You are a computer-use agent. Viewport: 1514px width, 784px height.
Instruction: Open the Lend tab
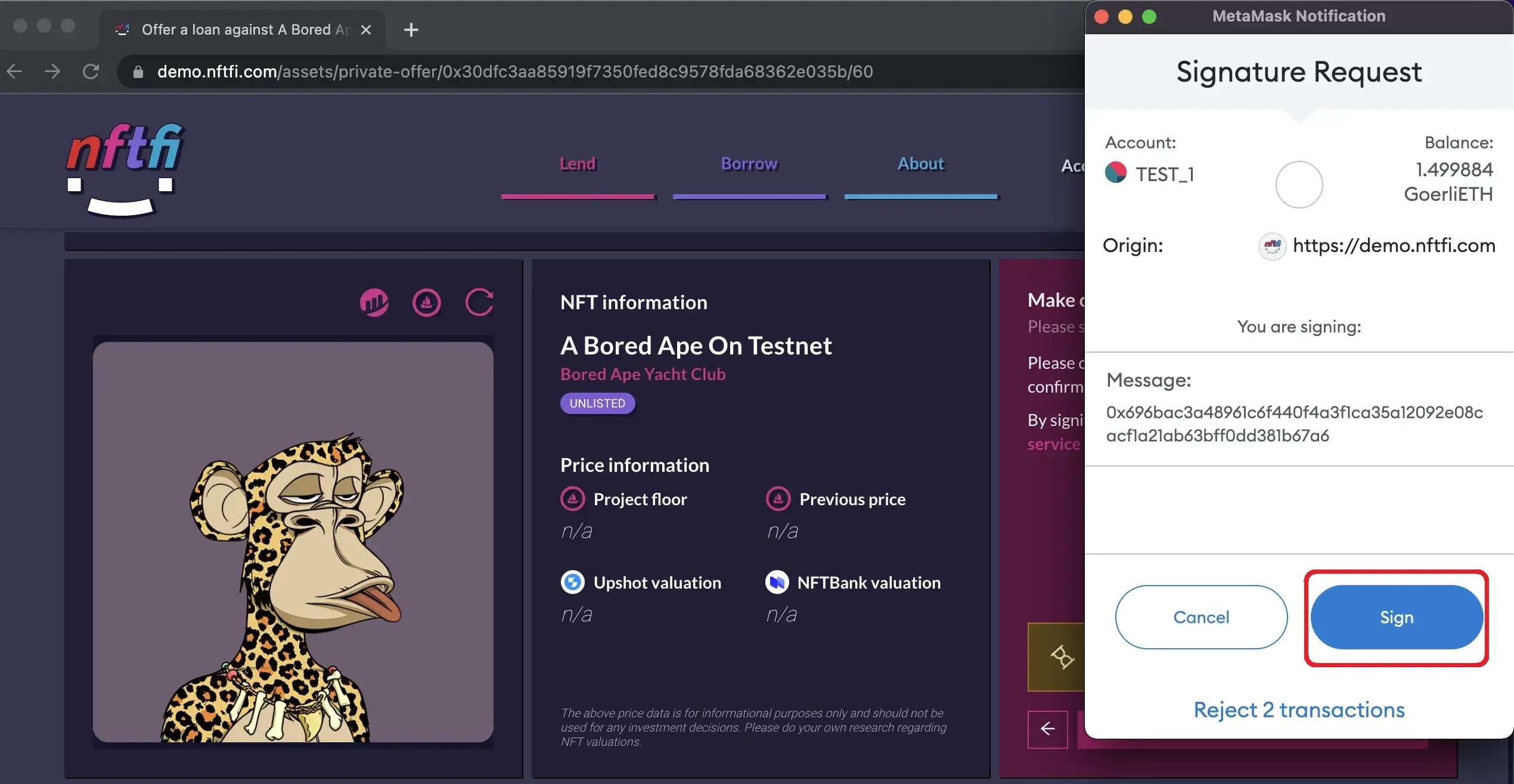[x=578, y=164]
